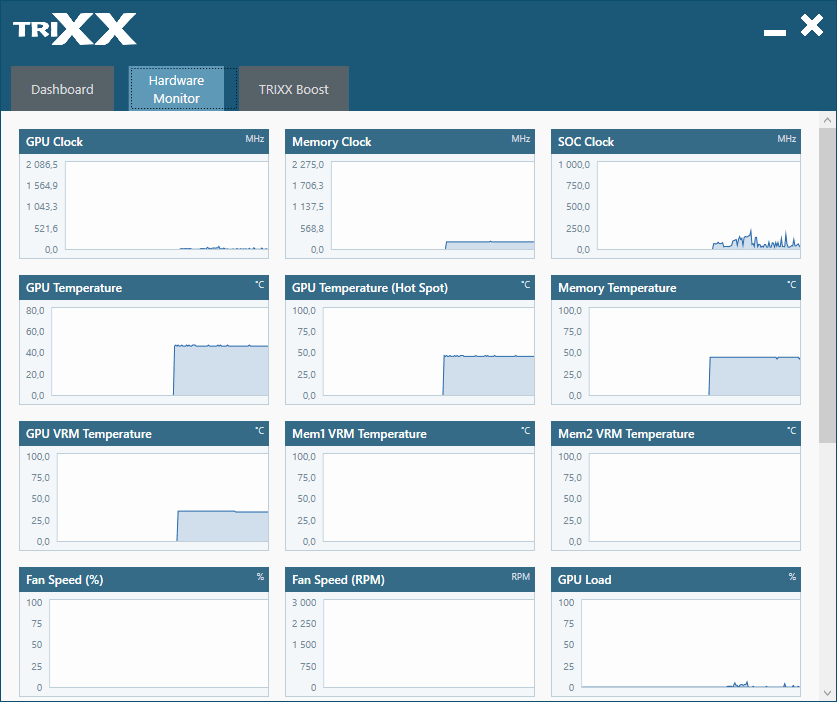The height and width of the screenshot is (702, 837).
Task: Click the Hot Spot temperature chart plot
Action: (x=429, y=351)
